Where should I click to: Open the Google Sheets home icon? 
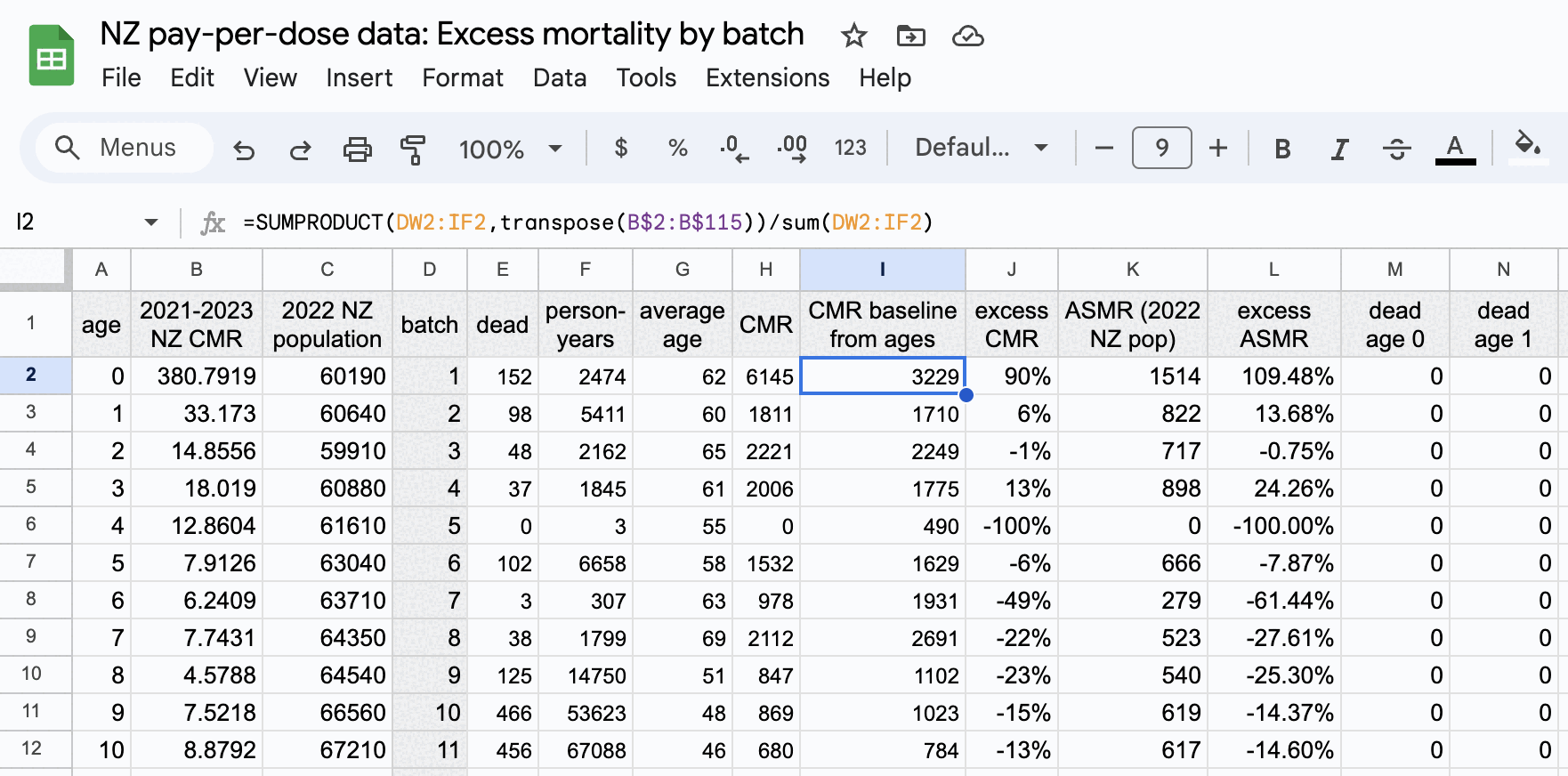point(52,56)
